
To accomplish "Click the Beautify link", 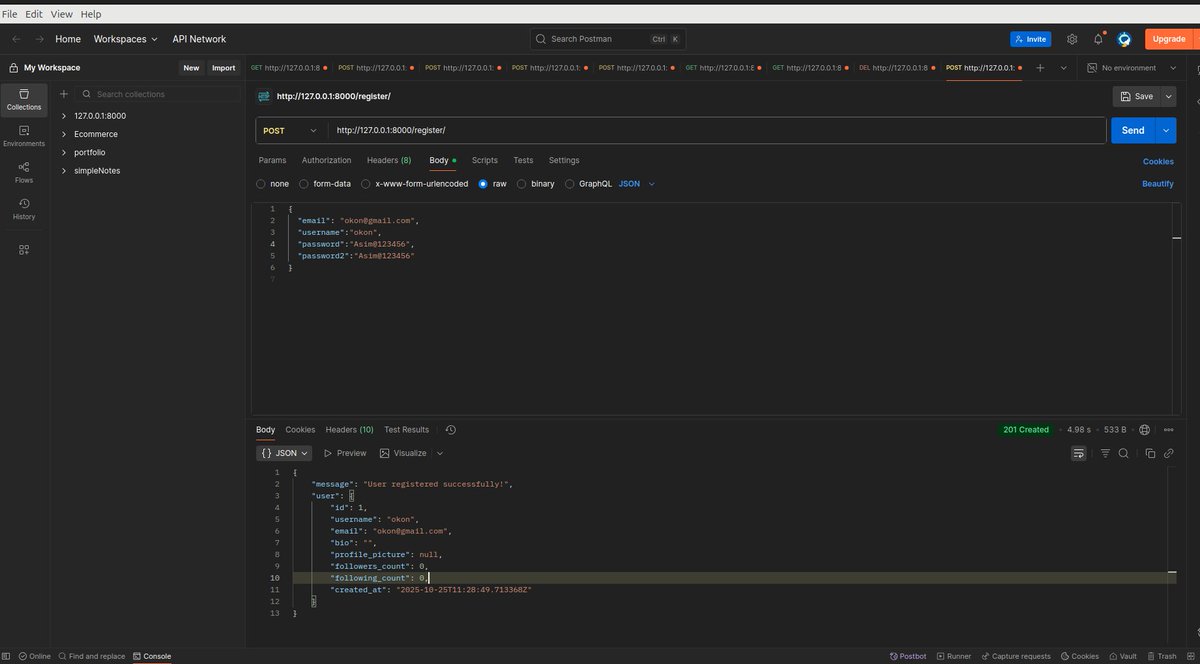I will 1158,184.
